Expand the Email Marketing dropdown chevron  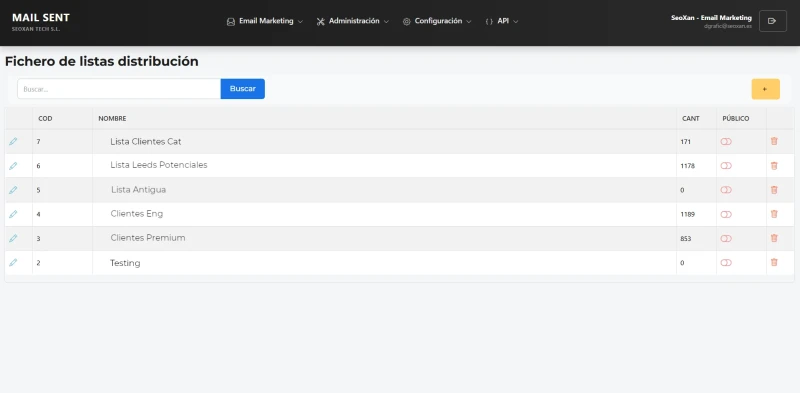click(300, 21)
